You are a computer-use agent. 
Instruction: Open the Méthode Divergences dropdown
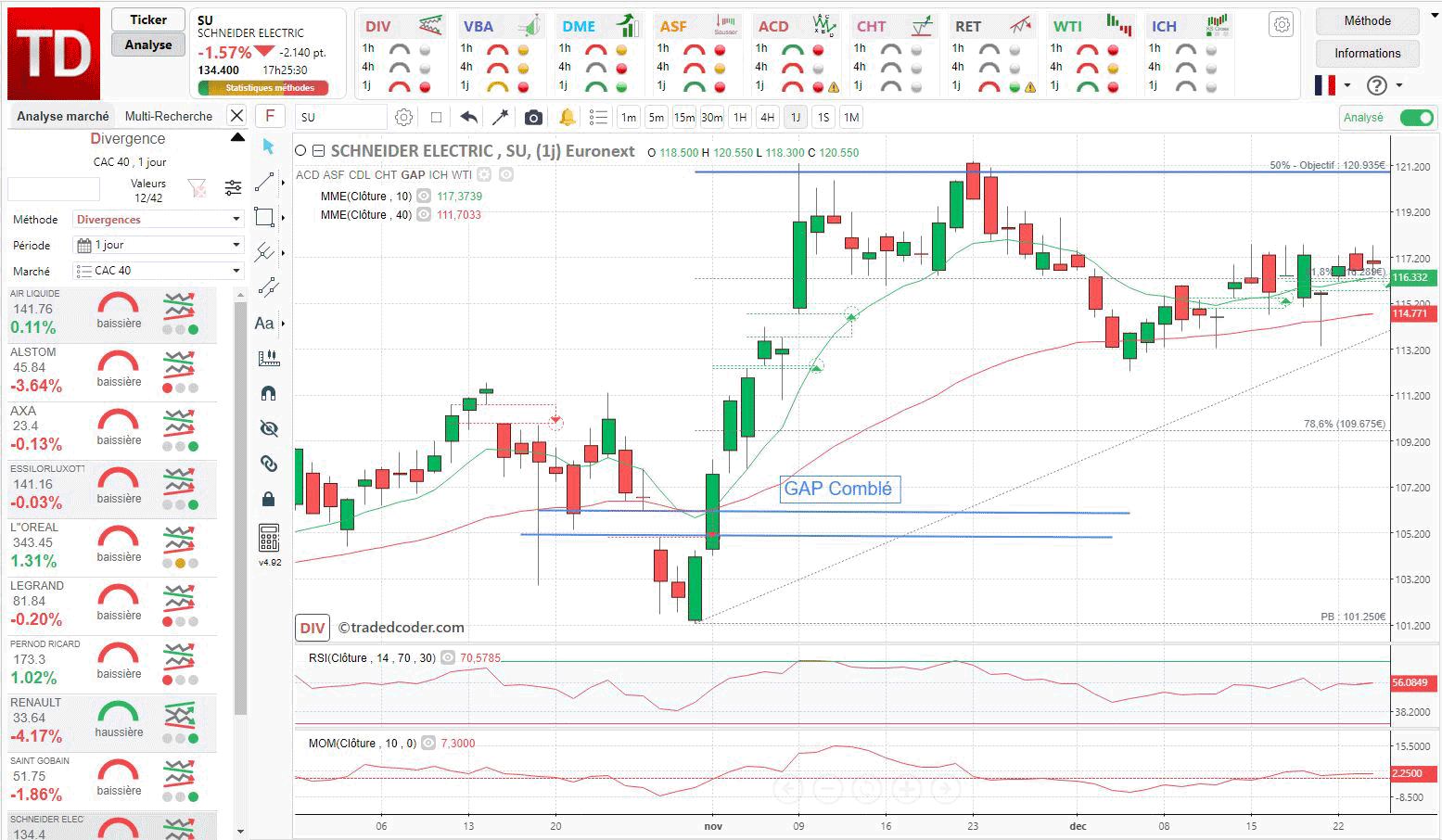click(159, 220)
